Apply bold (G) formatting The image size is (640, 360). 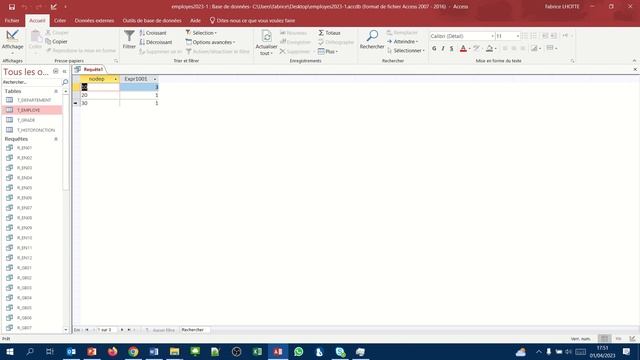pyautogui.click(x=434, y=49)
